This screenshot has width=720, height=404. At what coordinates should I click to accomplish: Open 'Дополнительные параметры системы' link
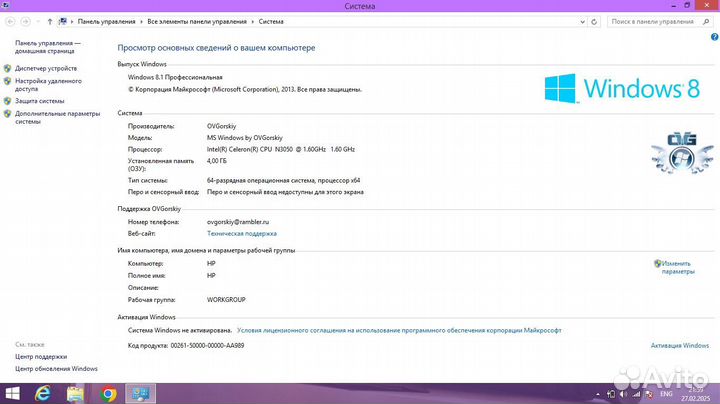click(x=57, y=118)
